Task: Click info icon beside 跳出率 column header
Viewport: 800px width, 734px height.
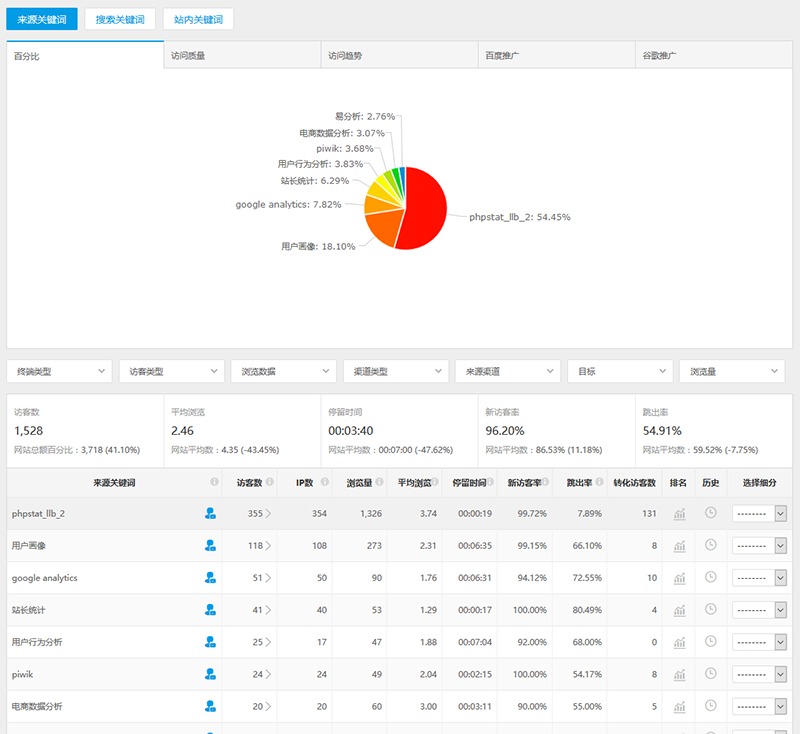Action: click(x=599, y=482)
